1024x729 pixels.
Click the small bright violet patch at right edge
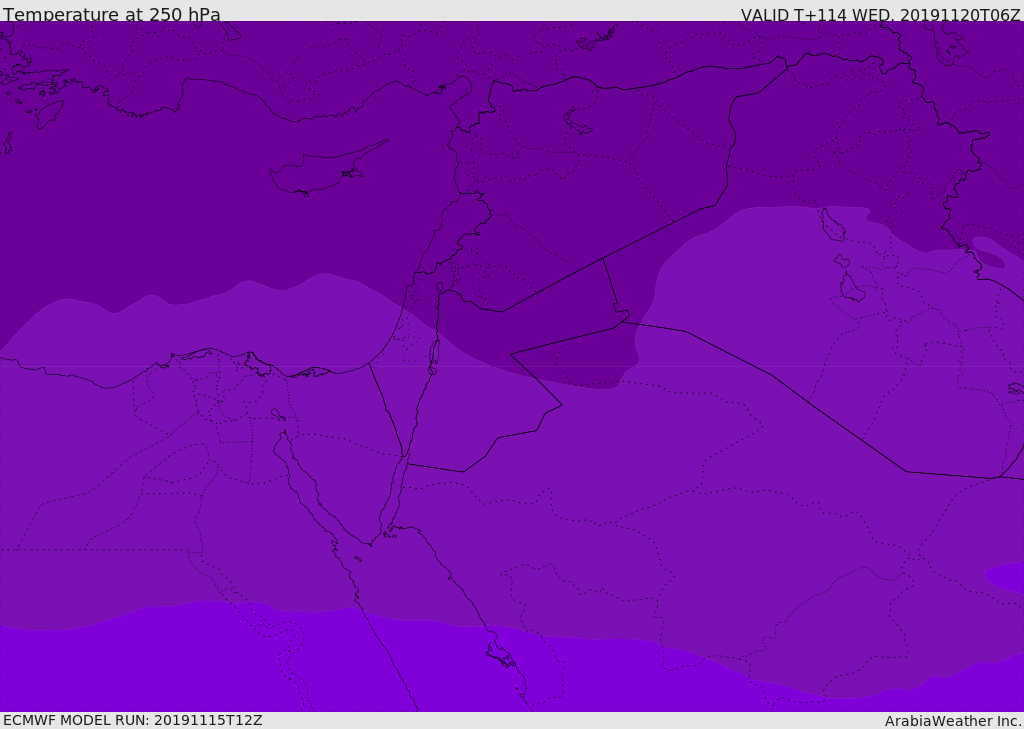pyautogui.click(x=1008, y=577)
